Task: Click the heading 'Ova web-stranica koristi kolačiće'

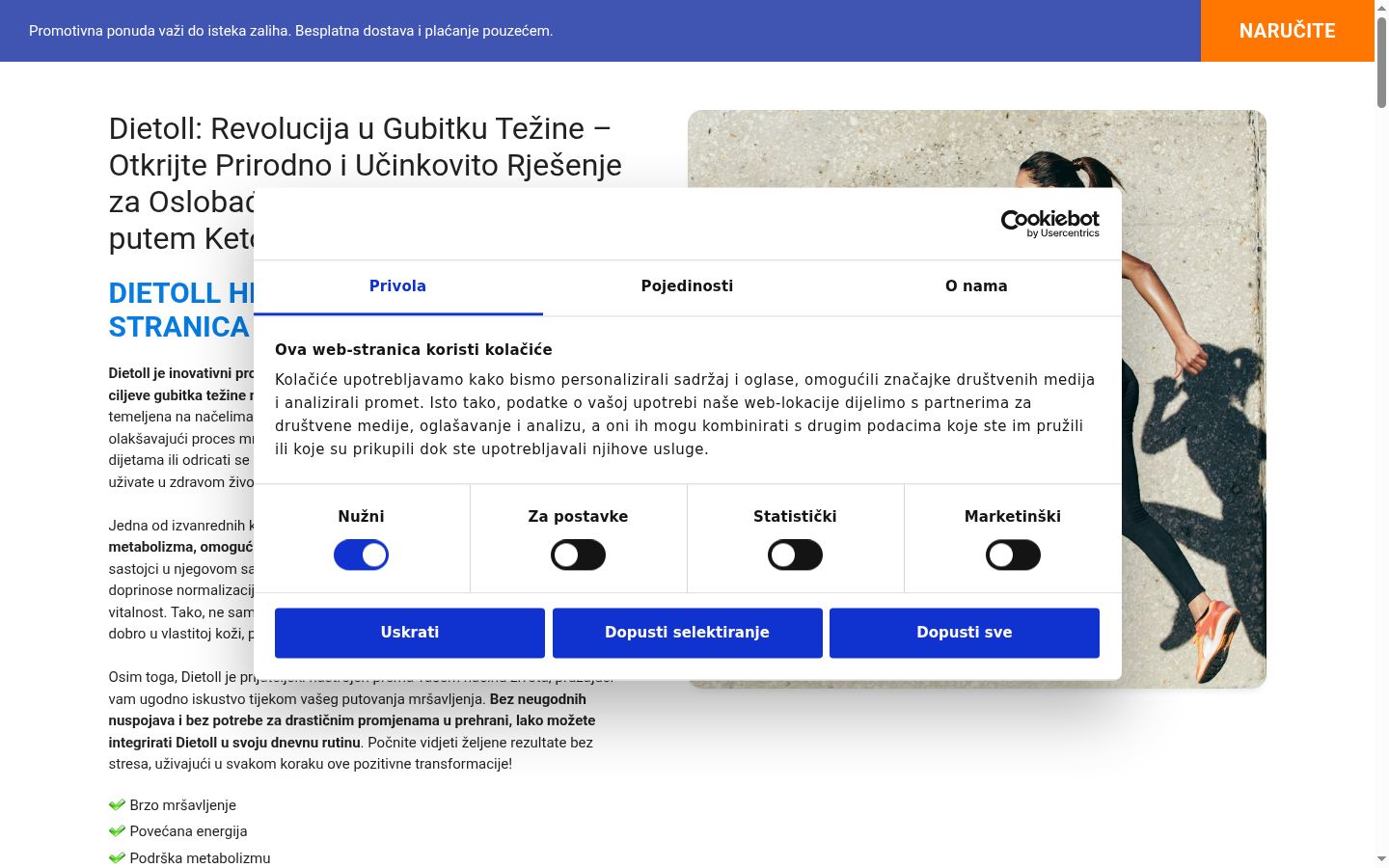Action: coord(414,350)
